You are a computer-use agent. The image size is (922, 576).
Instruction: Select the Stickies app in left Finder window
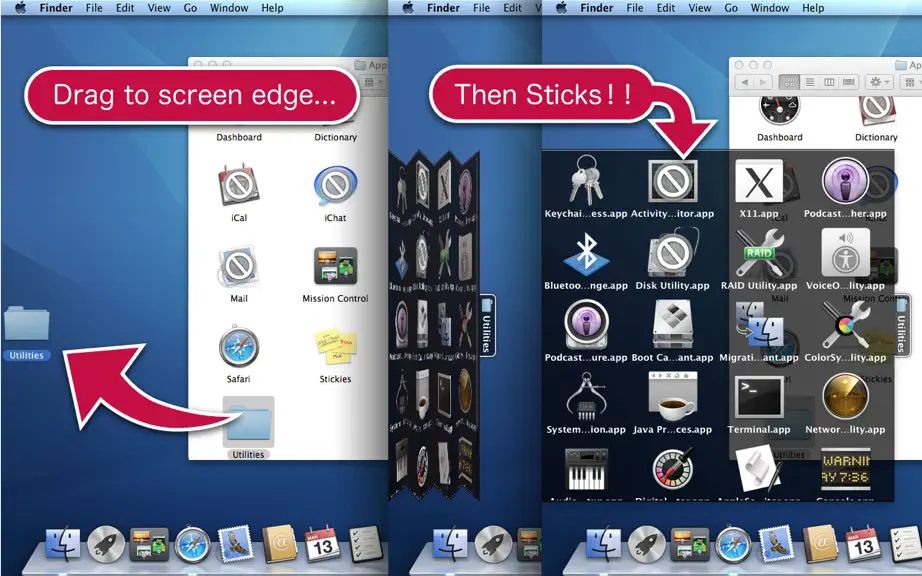pyautogui.click(x=335, y=347)
